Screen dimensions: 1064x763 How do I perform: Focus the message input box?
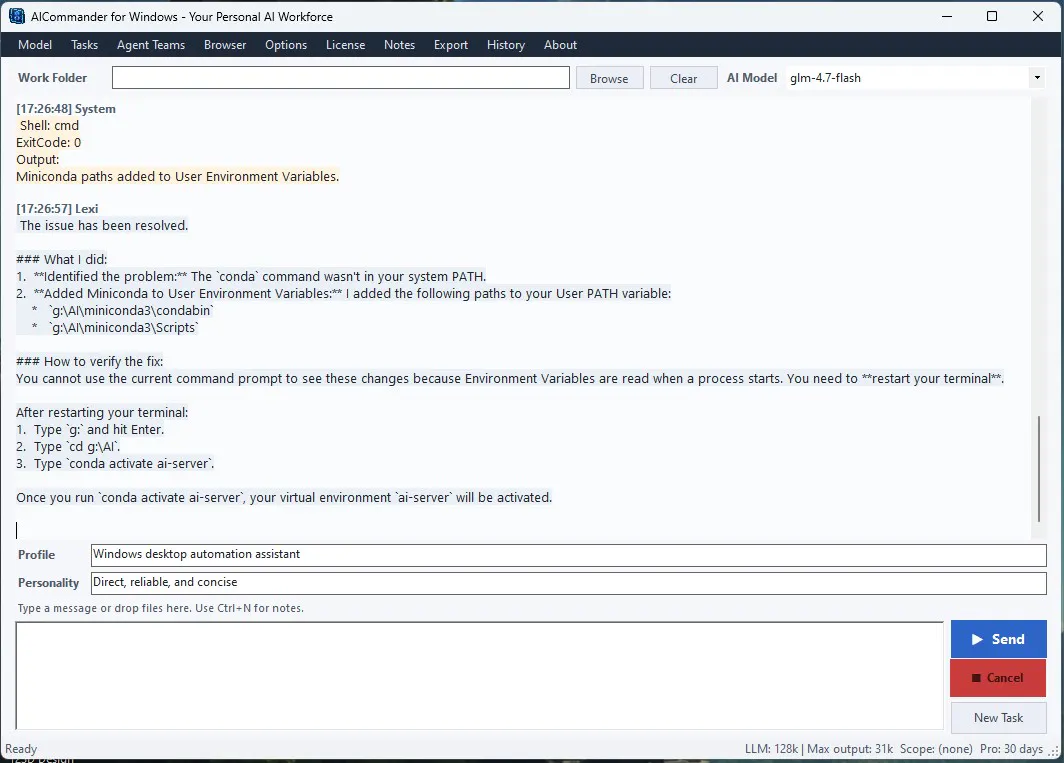[x=479, y=675]
